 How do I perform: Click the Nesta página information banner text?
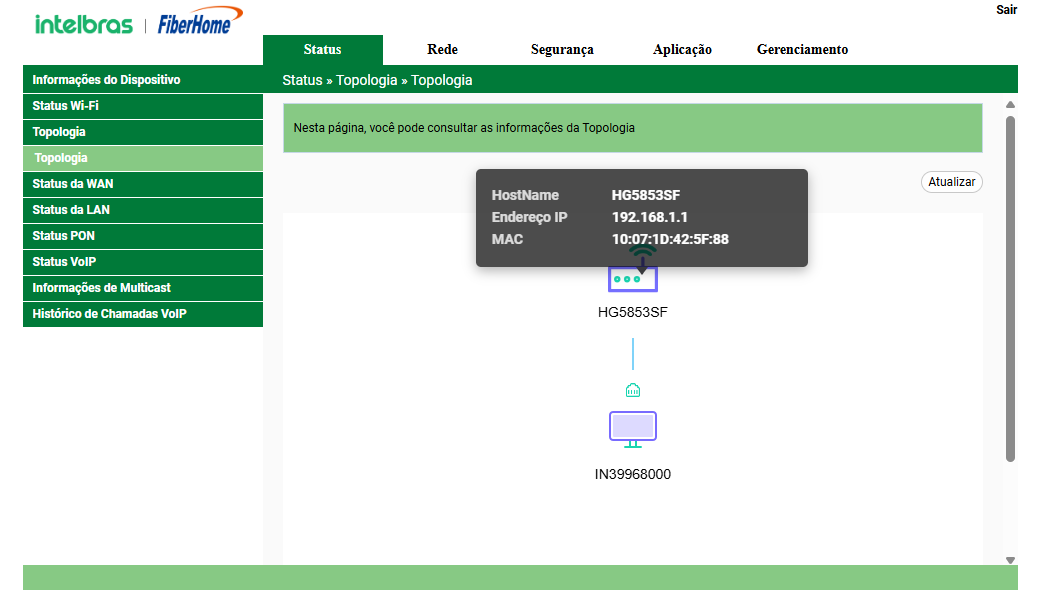464,128
